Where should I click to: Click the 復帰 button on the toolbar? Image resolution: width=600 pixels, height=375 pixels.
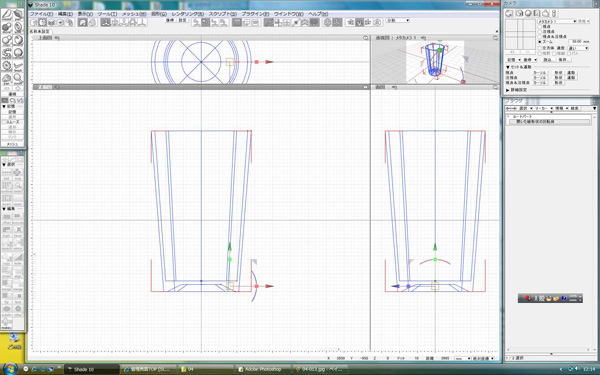tap(170, 20)
